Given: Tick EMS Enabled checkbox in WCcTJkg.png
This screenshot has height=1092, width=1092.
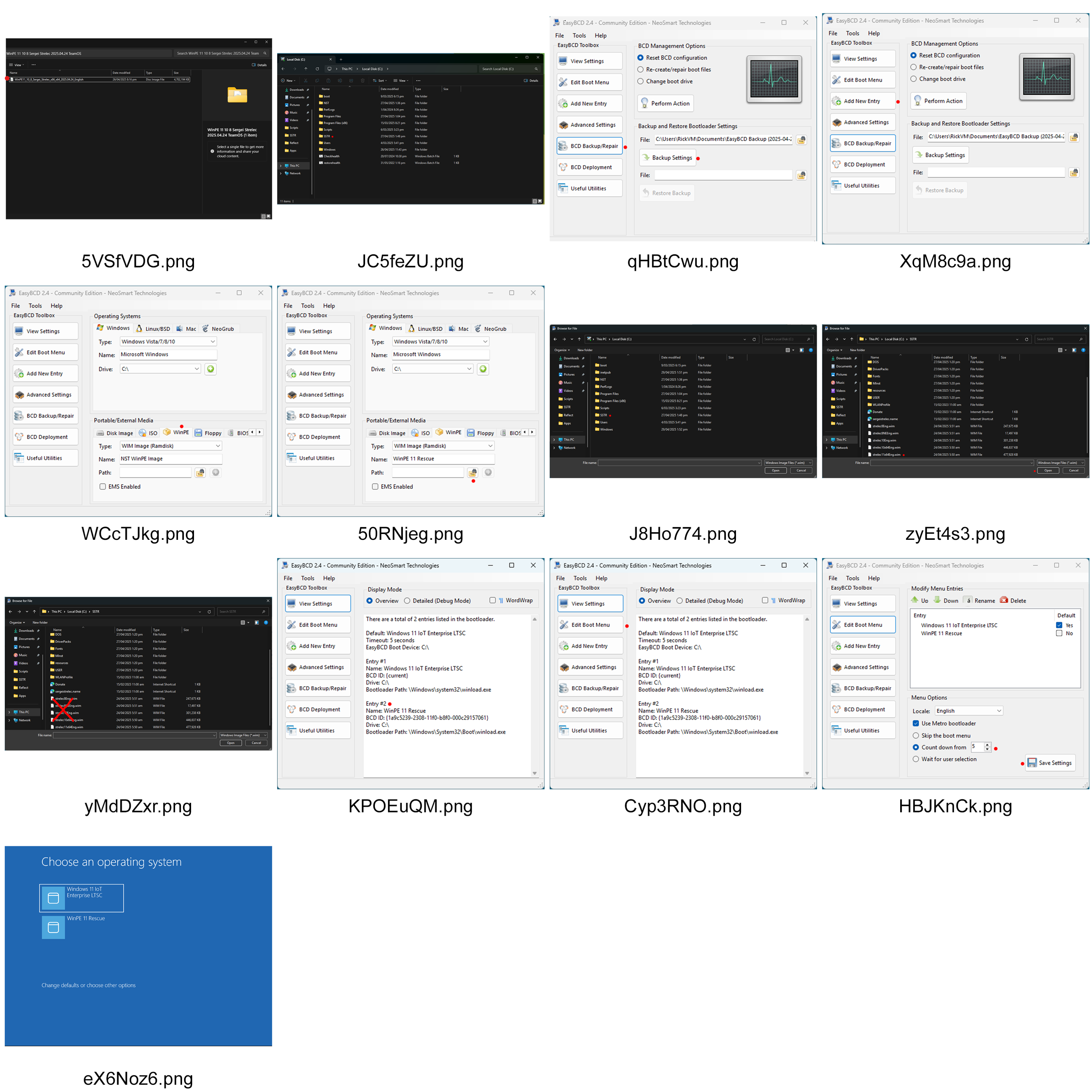Looking at the screenshot, I should pyautogui.click(x=103, y=487).
